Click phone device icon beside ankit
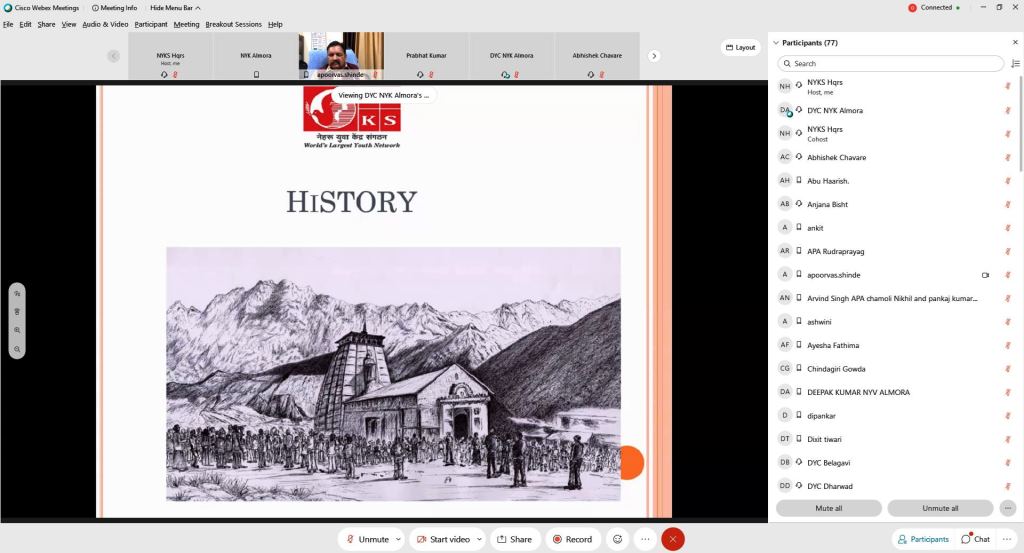 click(799, 227)
